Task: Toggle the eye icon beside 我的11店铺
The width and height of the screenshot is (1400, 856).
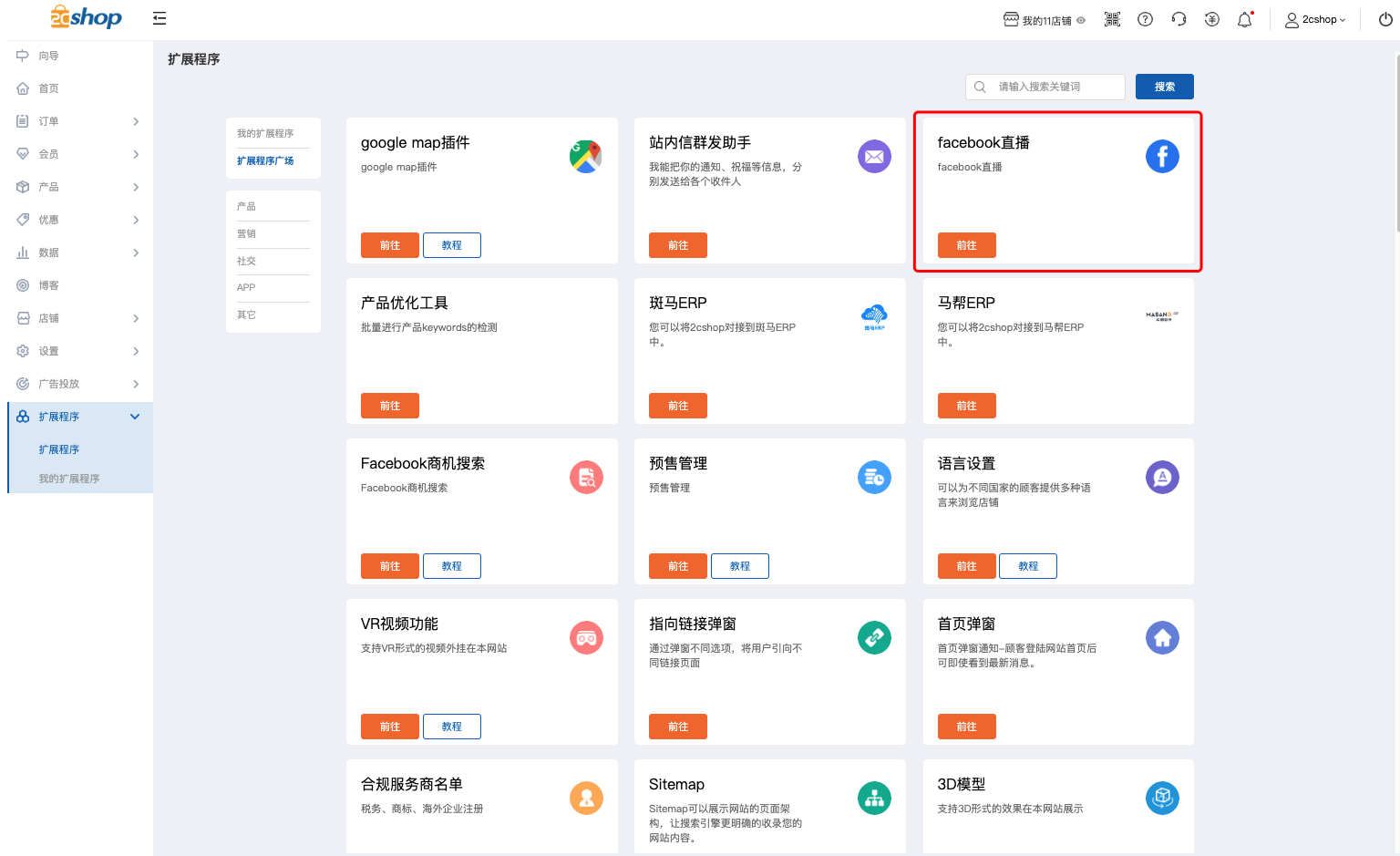Action: pyautogui.click(x=1081, y=20)
